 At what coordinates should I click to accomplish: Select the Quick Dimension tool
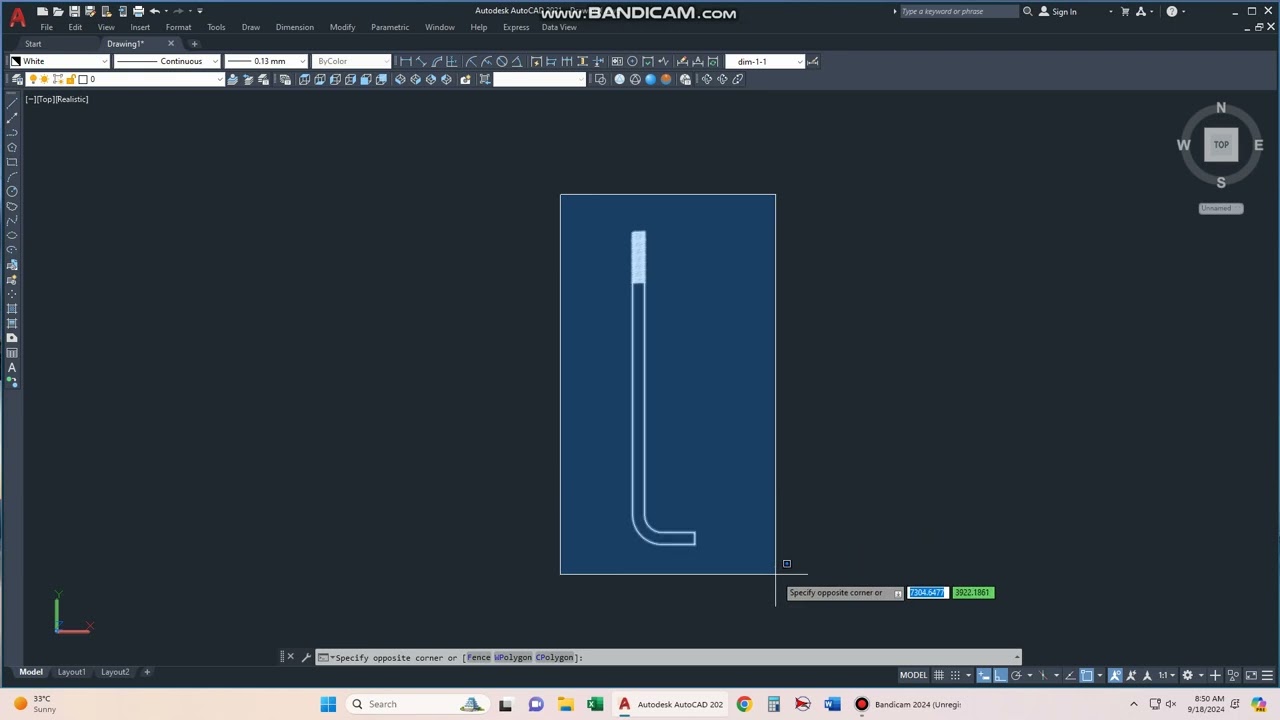click(536, 61)
